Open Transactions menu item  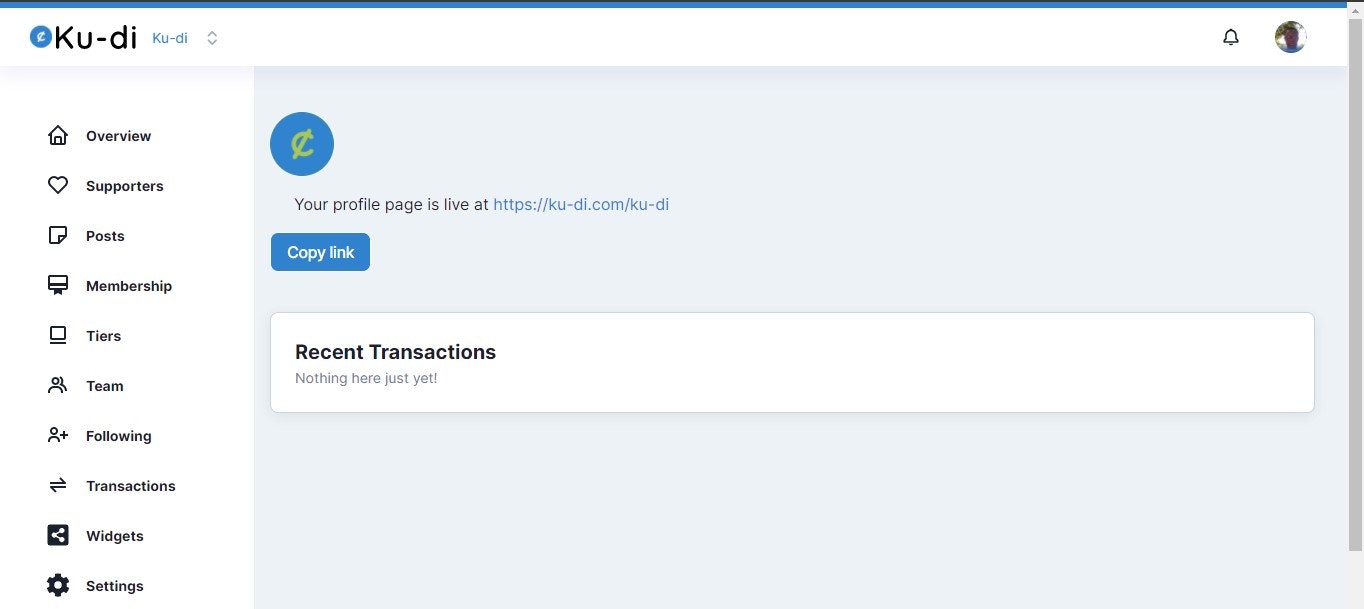[130, 486]
